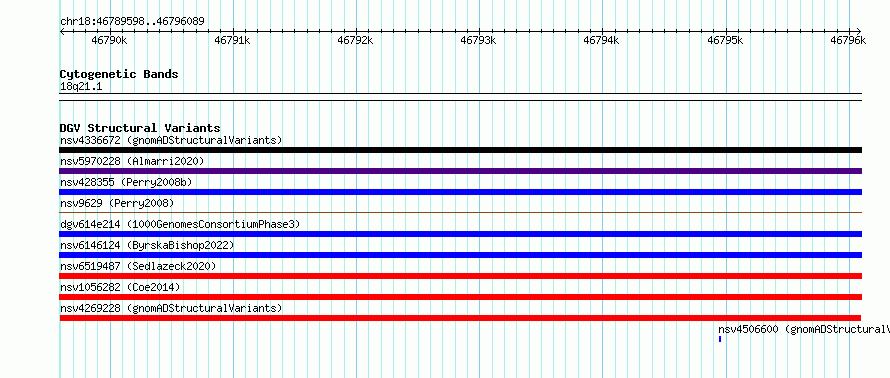Select the 18q21.1 cytogenetic band bar

click(x=460, y=97)
